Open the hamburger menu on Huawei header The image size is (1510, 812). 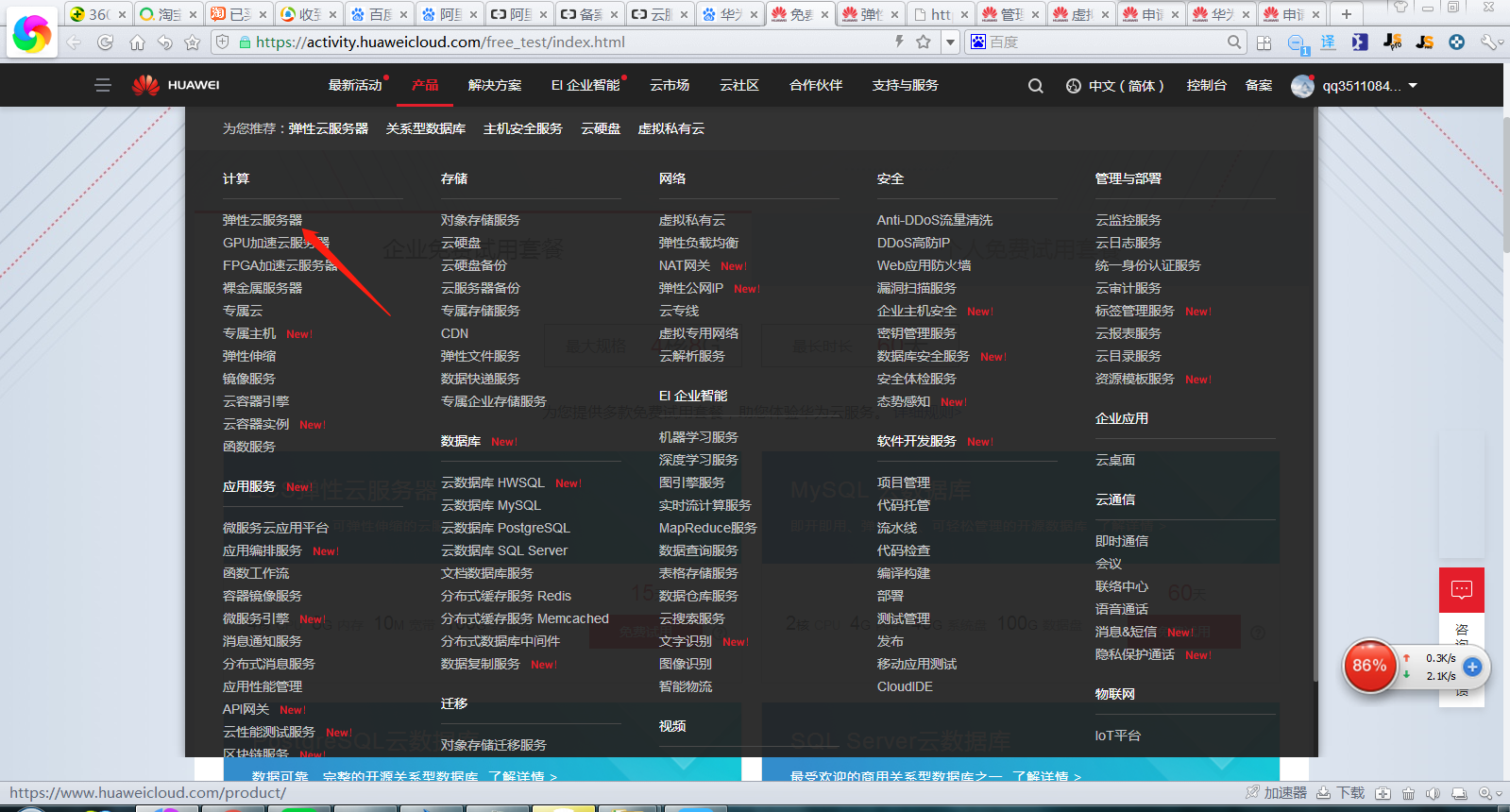point(103,85)
